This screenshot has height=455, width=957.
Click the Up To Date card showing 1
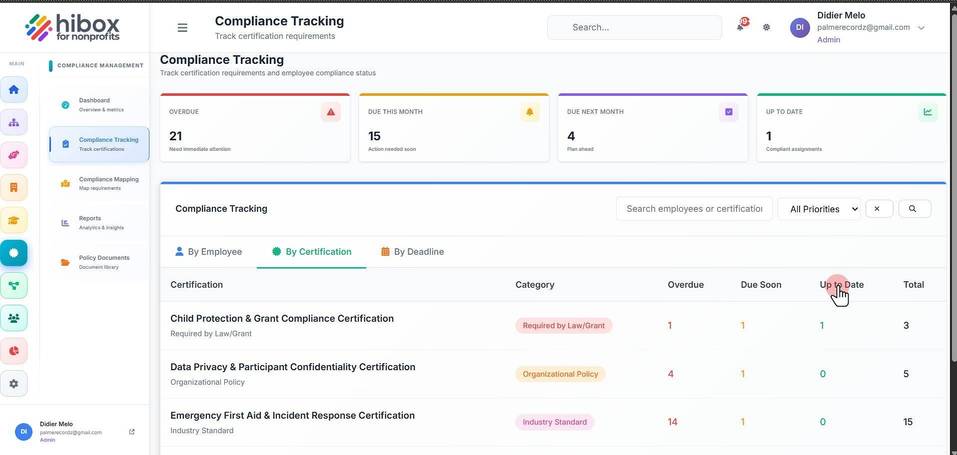click(851, 128)
